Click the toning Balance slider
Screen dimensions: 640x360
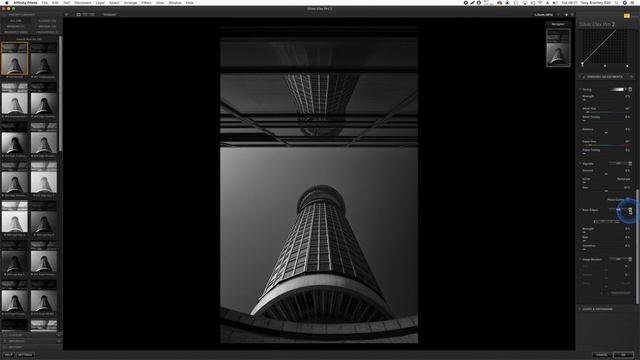(x=606, y=133)
